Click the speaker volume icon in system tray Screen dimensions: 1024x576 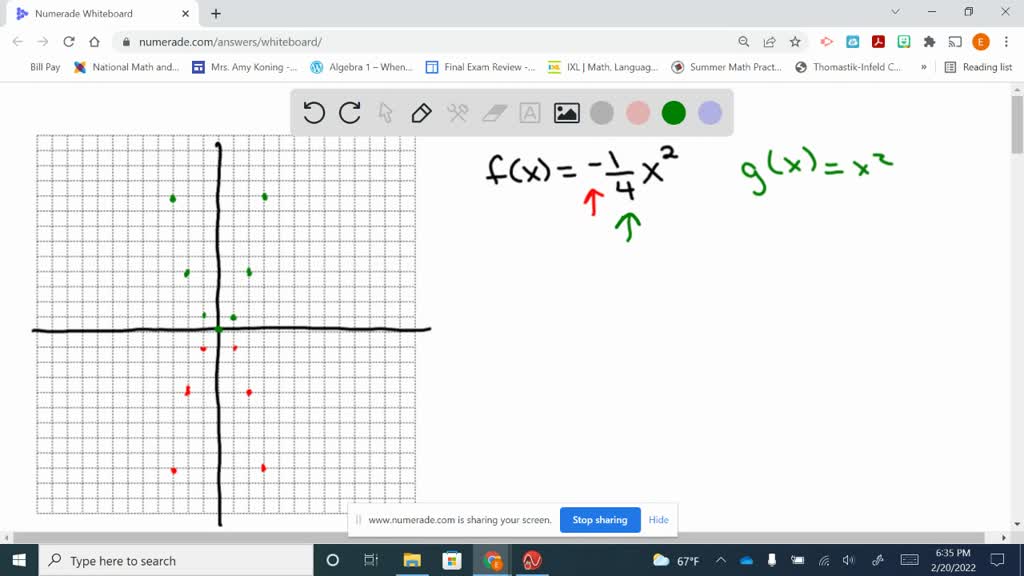(x=849, y=561)
